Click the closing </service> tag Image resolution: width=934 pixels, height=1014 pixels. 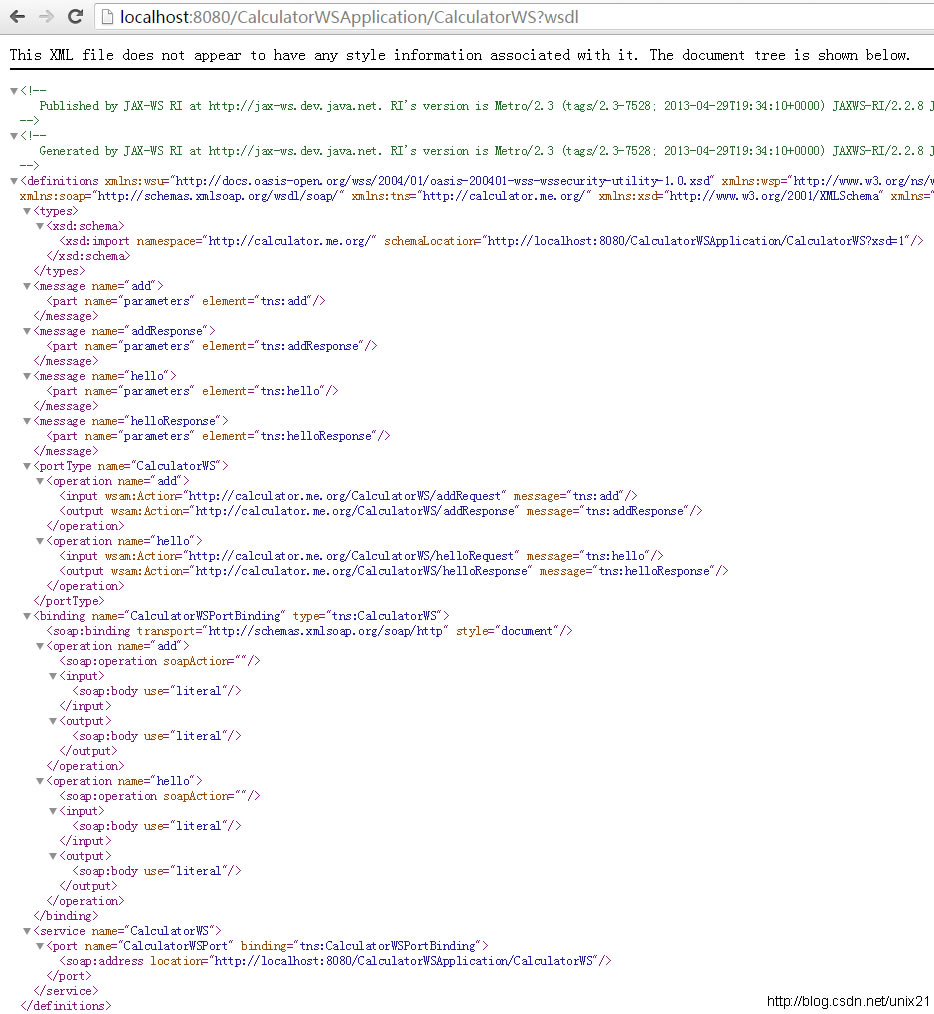[66, 991]
